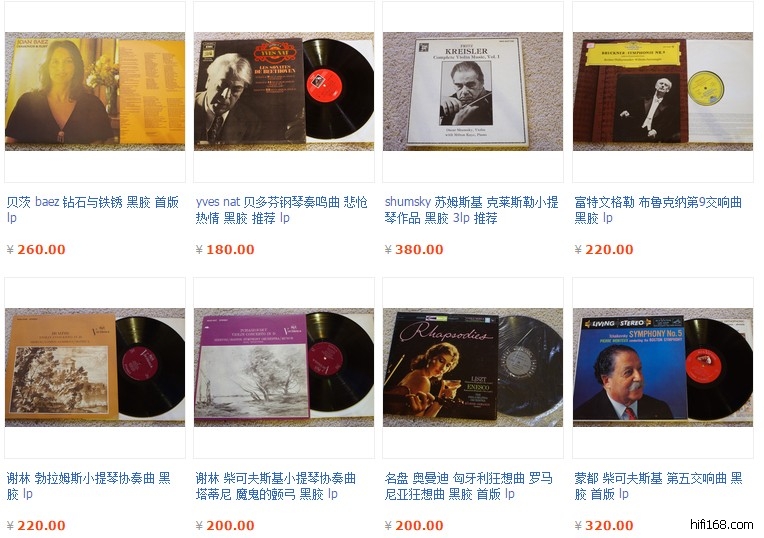This screenshot has width=764, height=538.
Task: Click the ¥260.00 price of Baez listing
Action: pos(36,250)
